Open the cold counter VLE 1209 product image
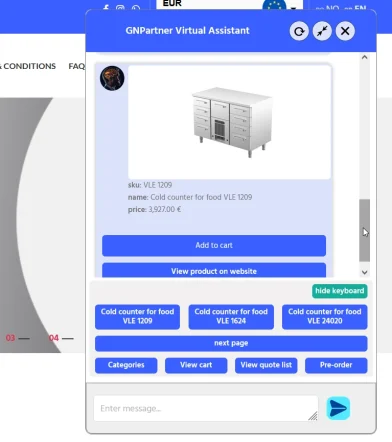Viewport: 392px width, 442px height. coord(229,122)
